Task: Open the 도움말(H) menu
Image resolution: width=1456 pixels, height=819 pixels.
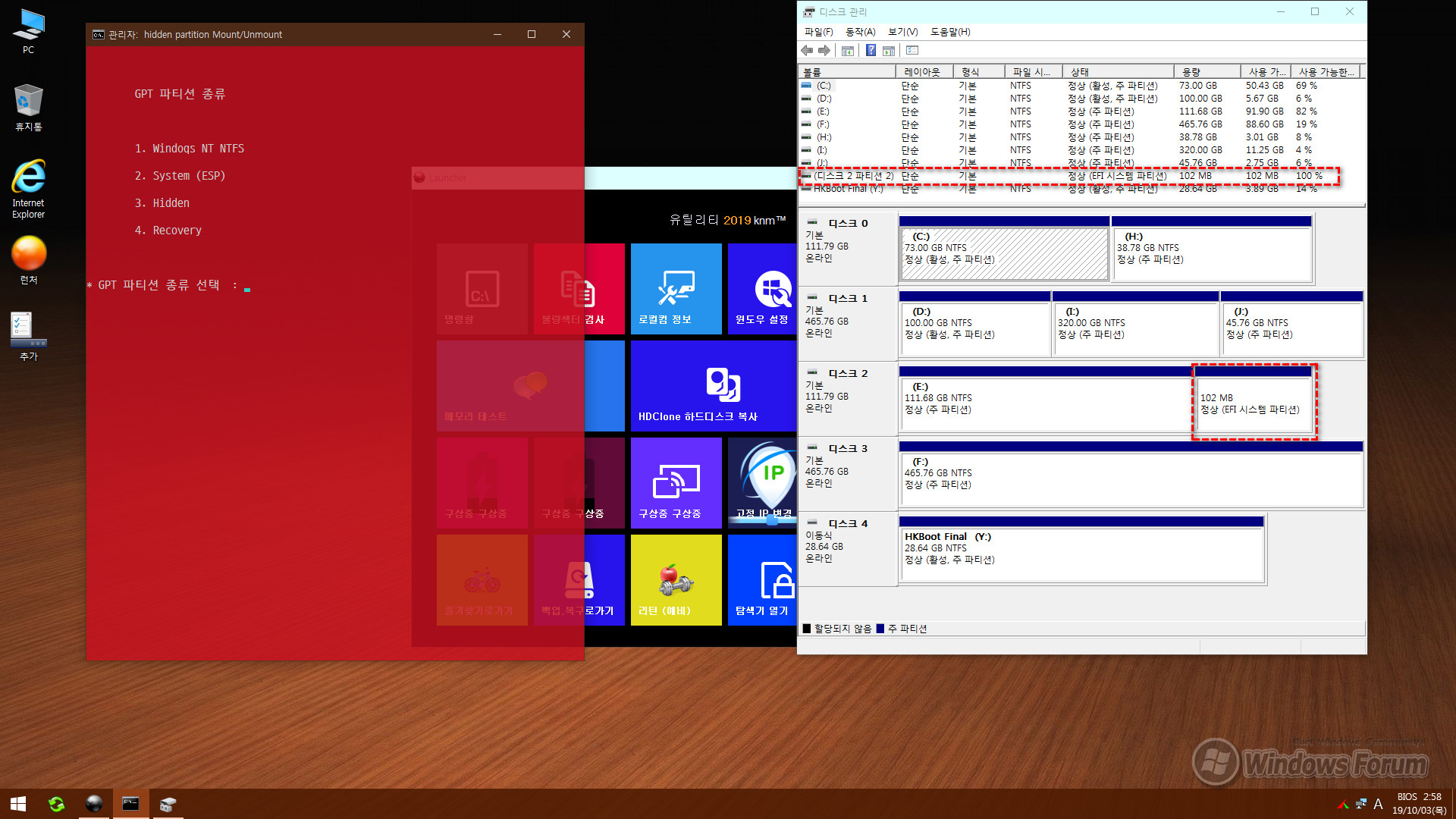Action: [950, 32]
